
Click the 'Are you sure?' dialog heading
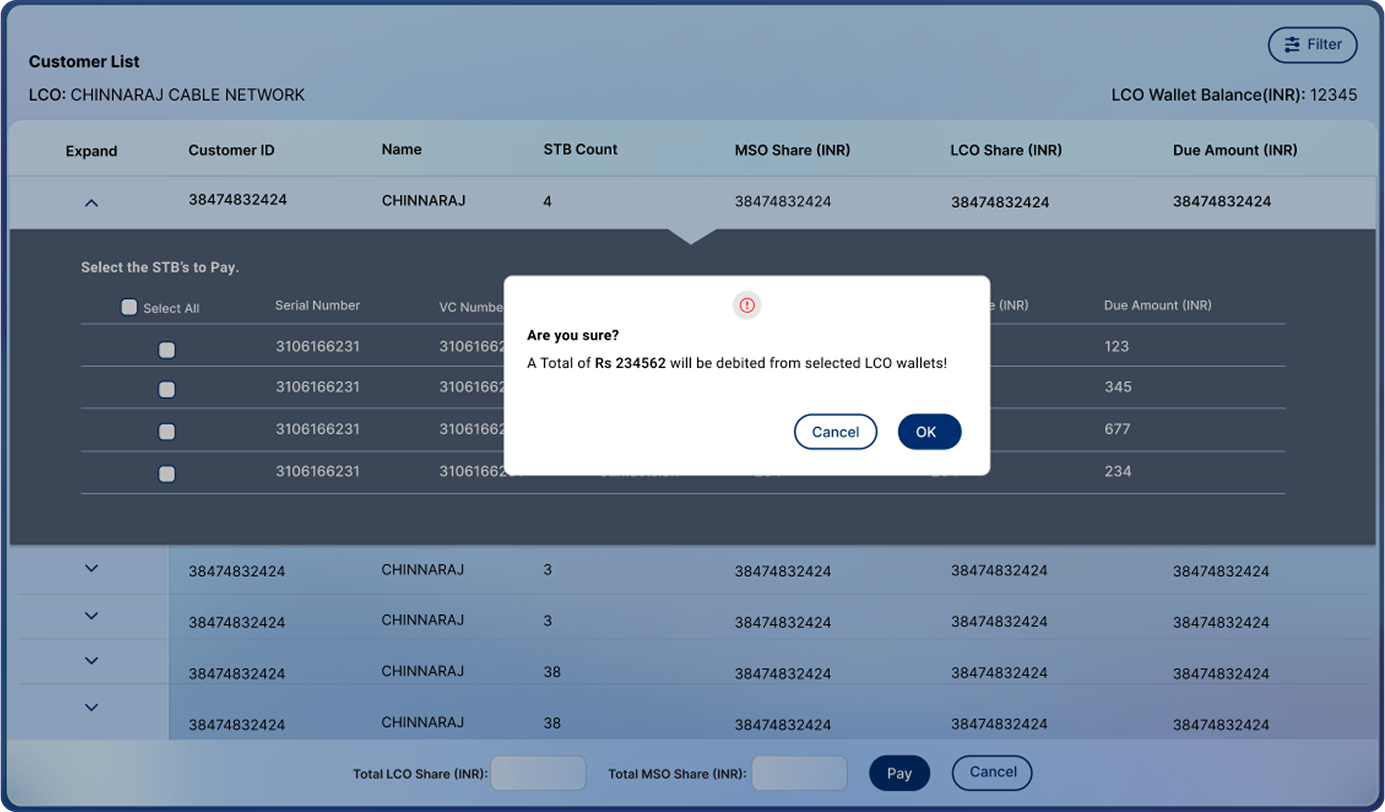tap(573, 335)
